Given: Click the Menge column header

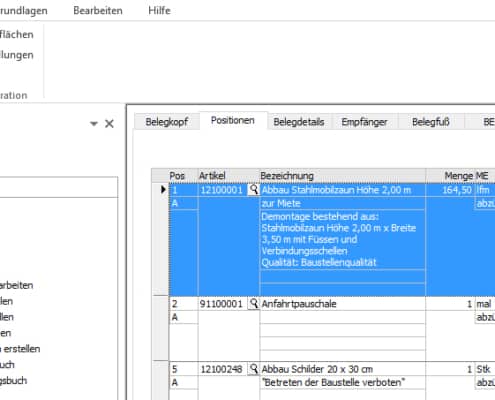Looking at the screenshot, I should [450, 176].
